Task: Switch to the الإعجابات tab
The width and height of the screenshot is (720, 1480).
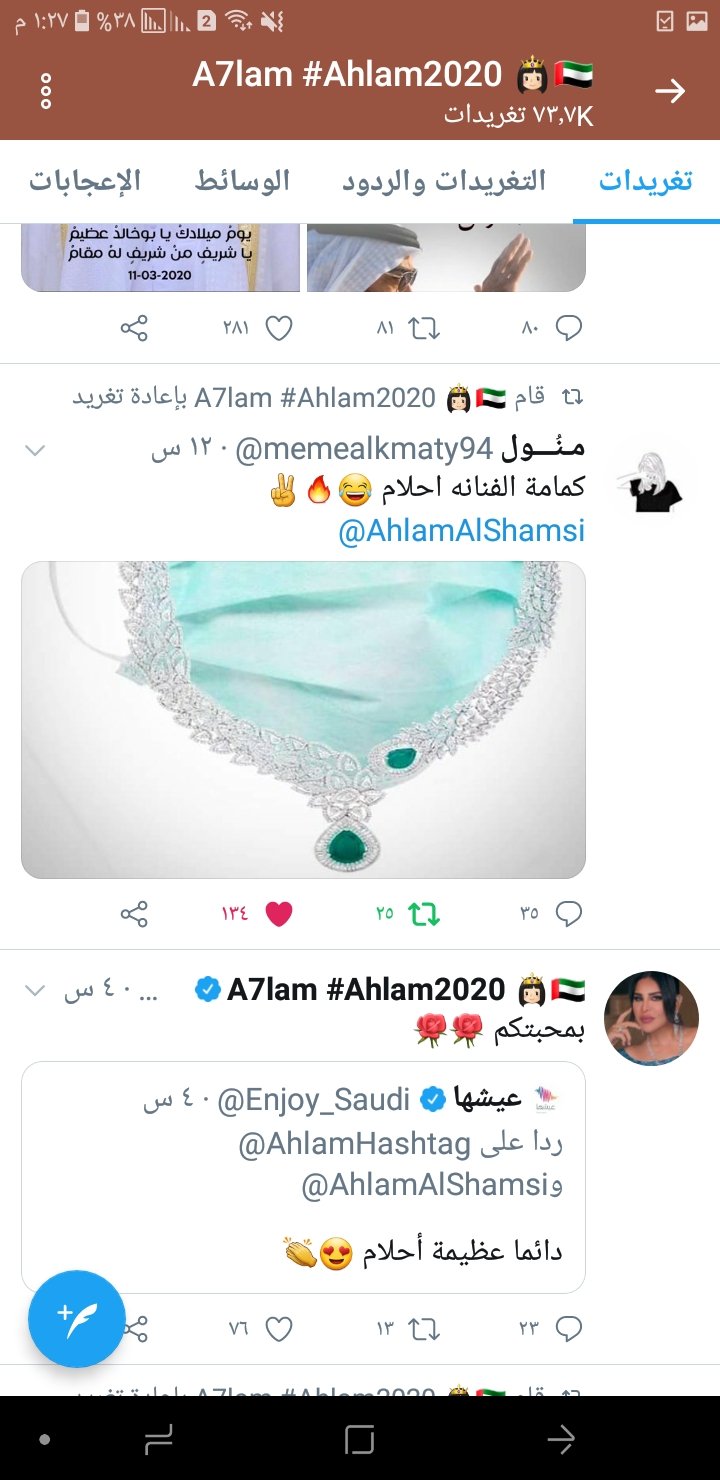Action: pyautogui.click(x=85, y=181)
